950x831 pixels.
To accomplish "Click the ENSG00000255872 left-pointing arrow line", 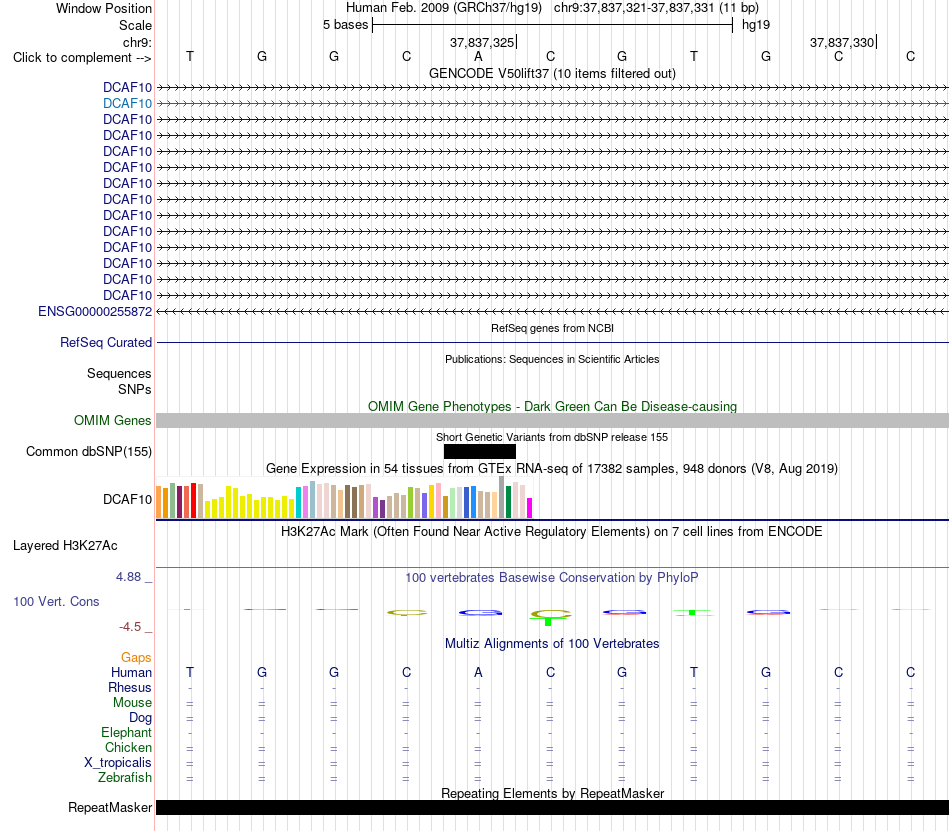I will click(552, 311).
